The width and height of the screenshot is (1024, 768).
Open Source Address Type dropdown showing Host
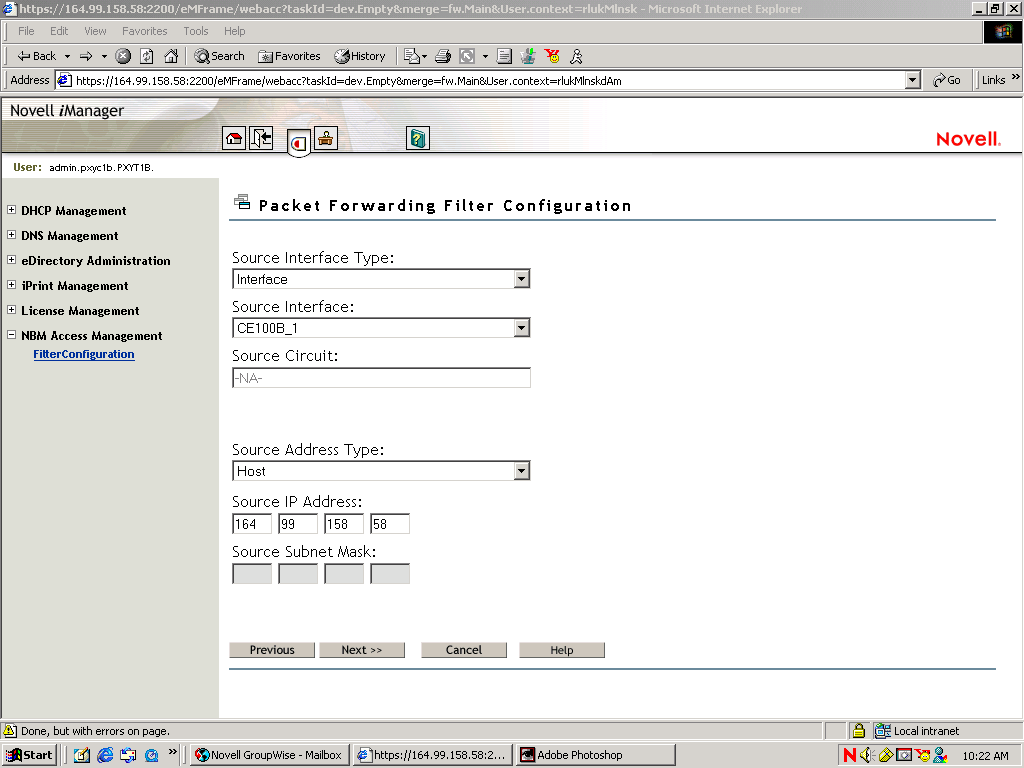pyautogui.click(x=520, y=471)
